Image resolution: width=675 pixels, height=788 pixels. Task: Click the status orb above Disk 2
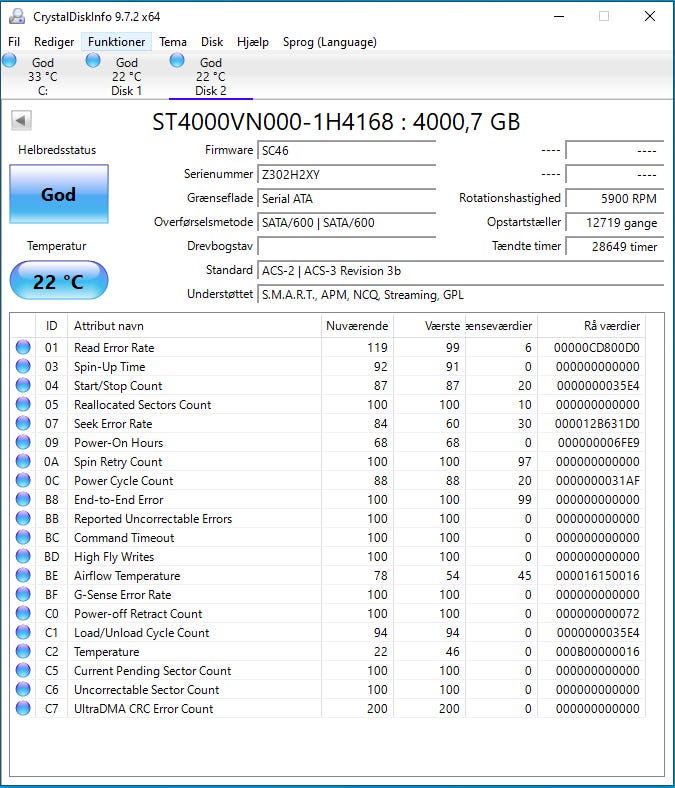click(177, 61)
